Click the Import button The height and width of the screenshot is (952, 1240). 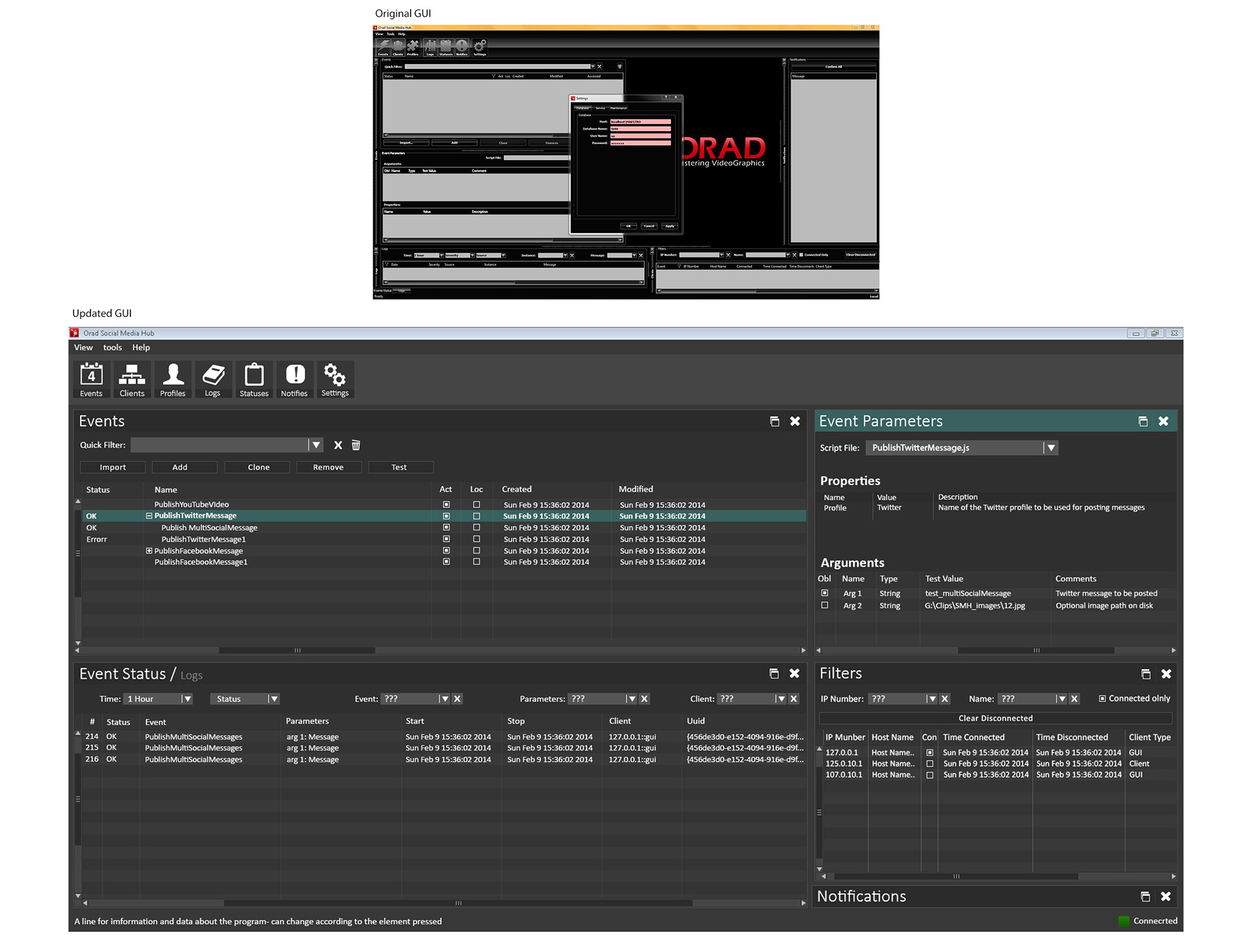(112, 467)
